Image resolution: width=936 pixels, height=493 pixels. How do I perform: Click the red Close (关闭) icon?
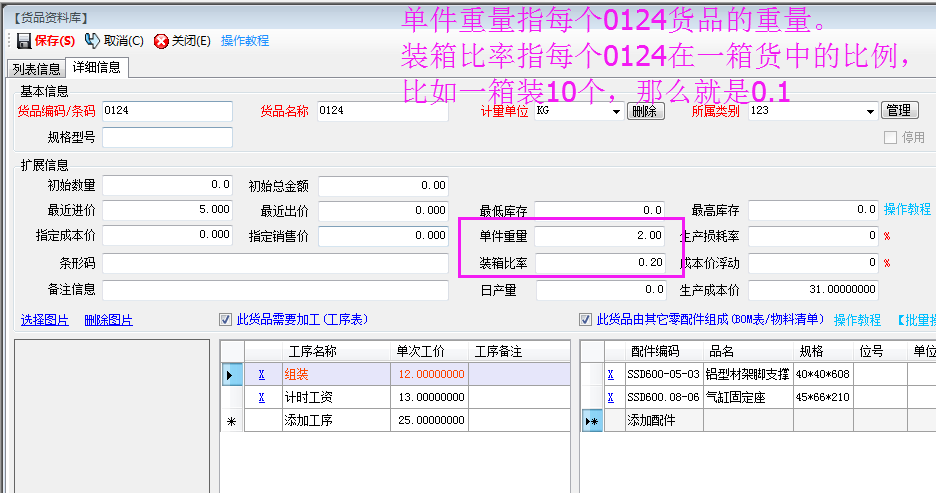point(161,41)
